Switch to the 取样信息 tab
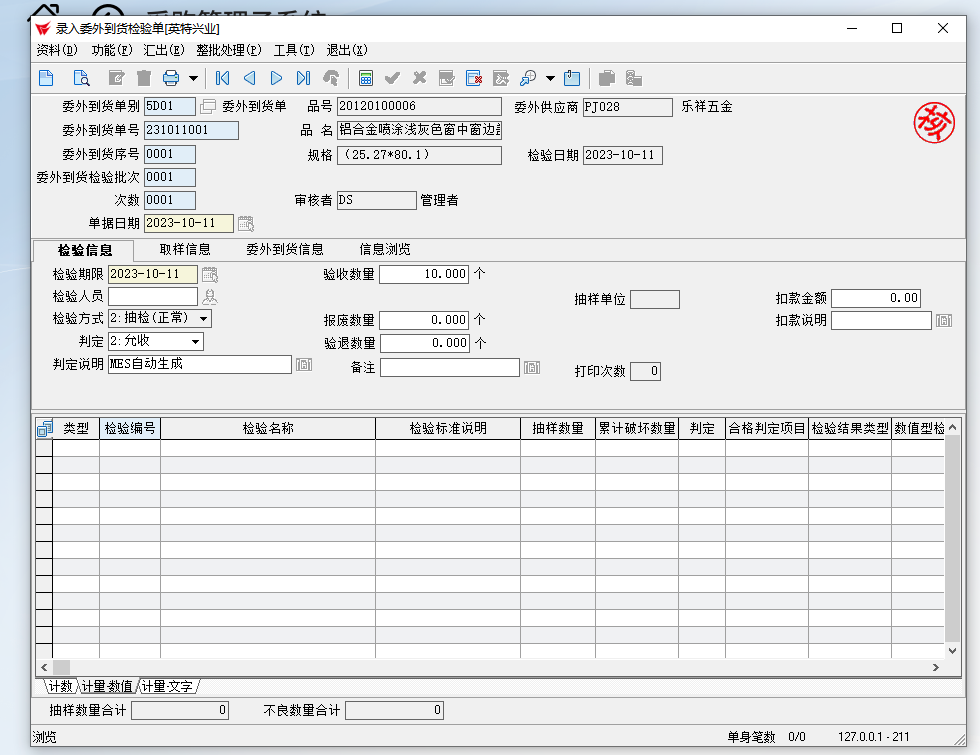 pos(185,249)
